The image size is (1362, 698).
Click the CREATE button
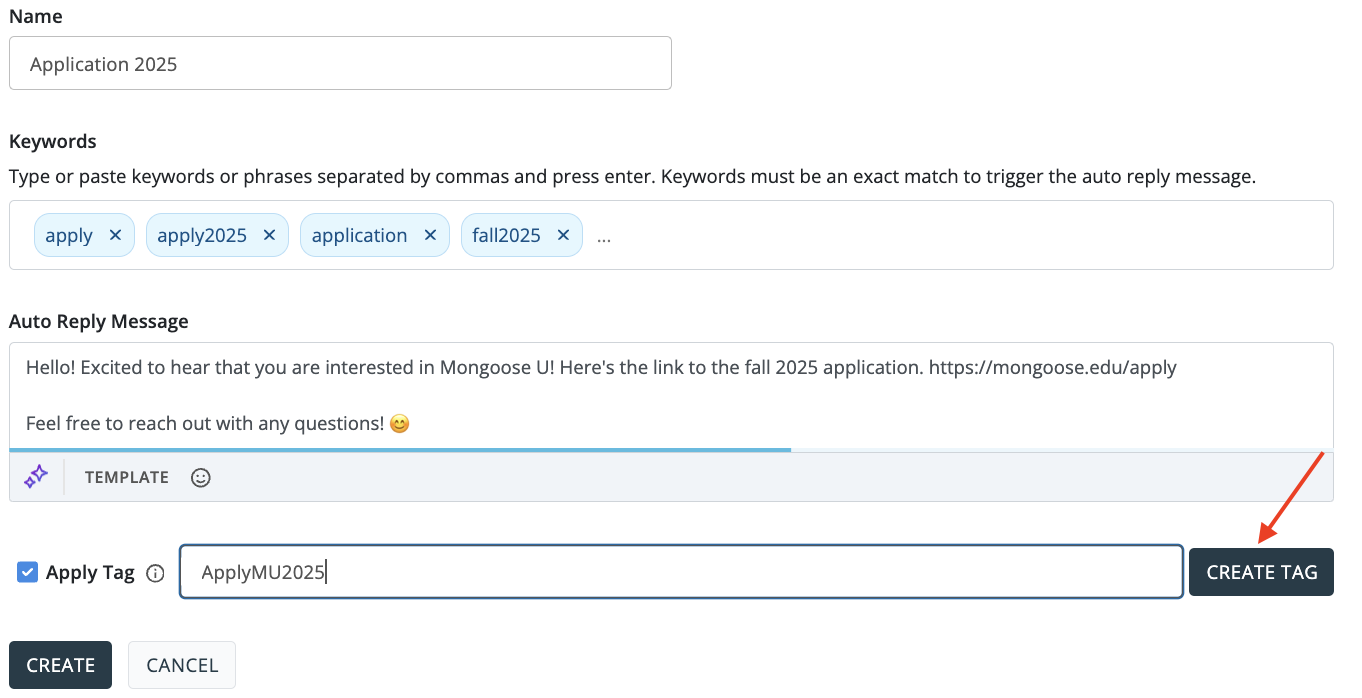(60, 665)
